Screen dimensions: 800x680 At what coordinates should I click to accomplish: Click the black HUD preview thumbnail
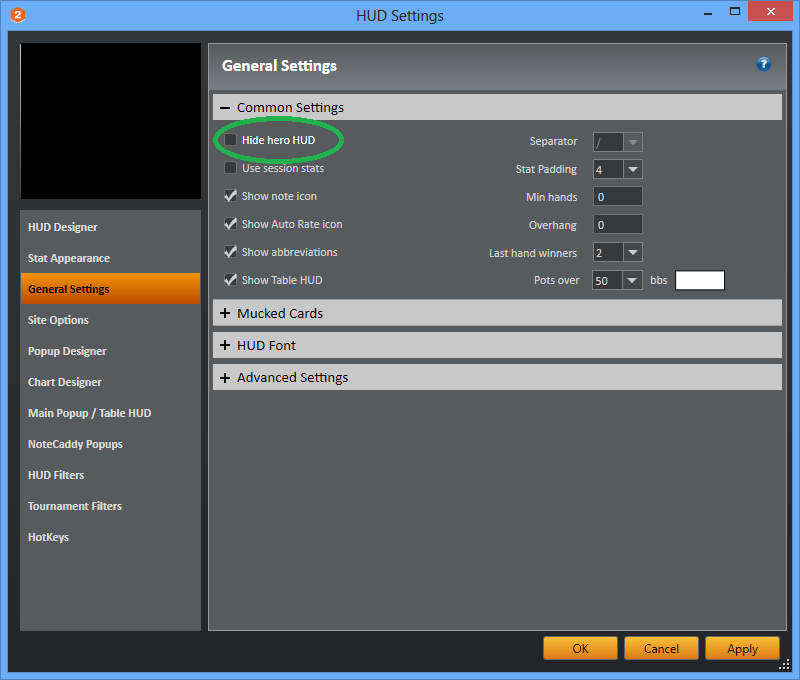[111, 121]
